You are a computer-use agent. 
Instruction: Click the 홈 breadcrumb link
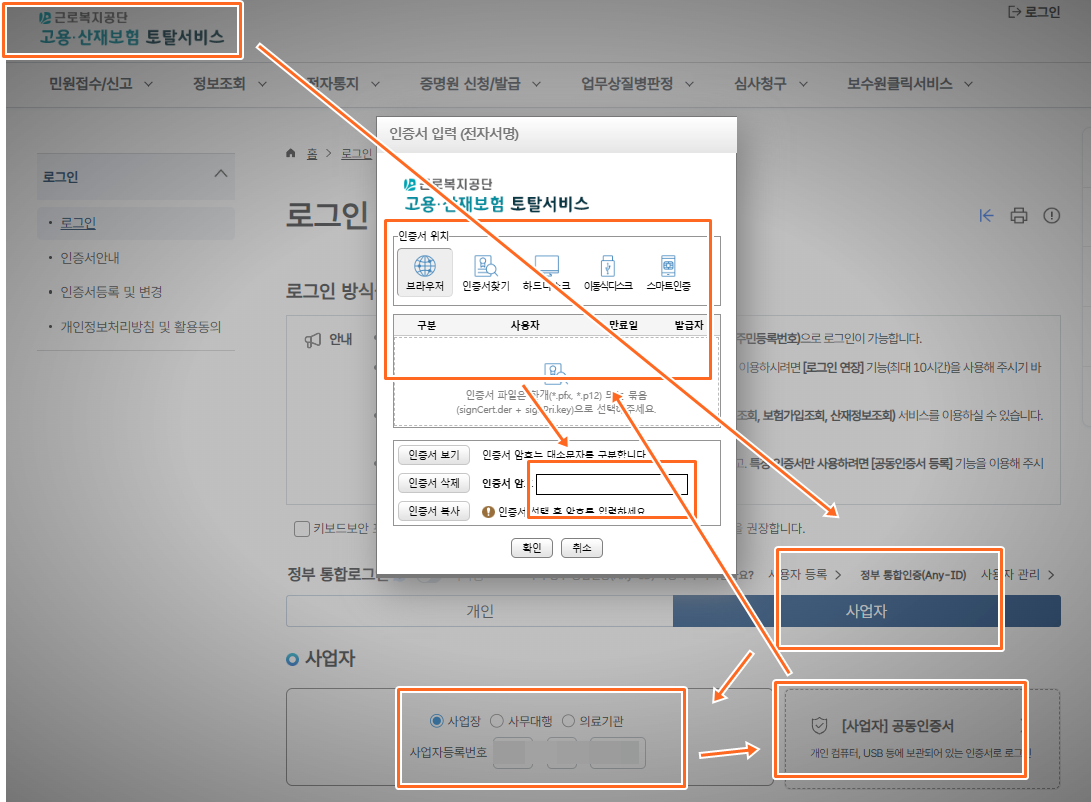click(312, 153)
